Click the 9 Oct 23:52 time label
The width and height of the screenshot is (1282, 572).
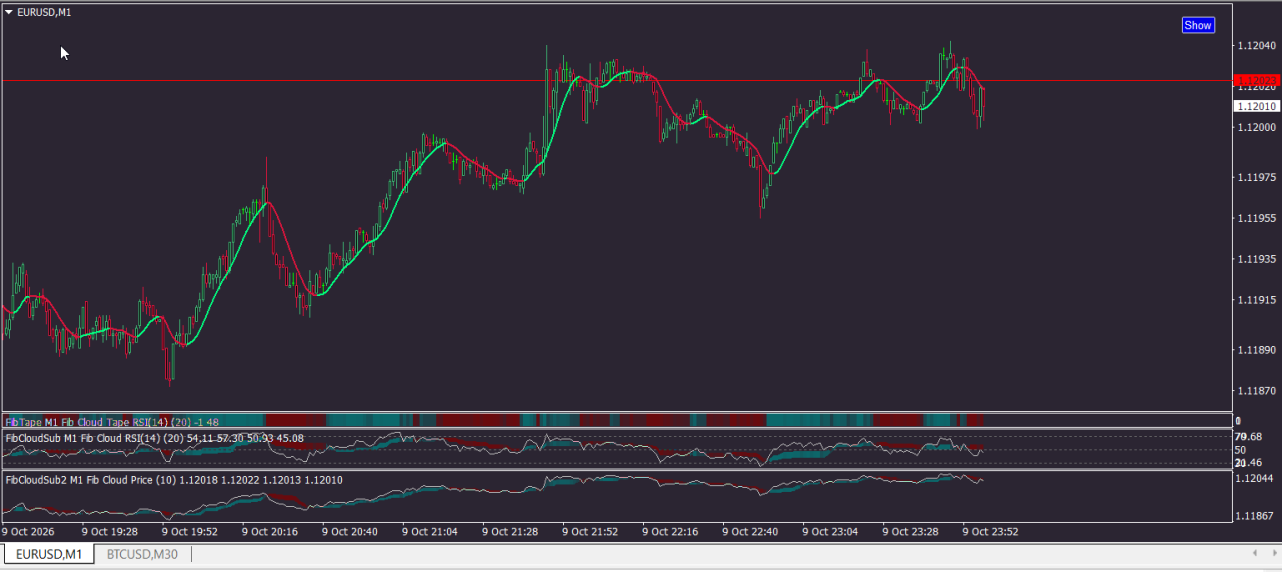(990, 532)
